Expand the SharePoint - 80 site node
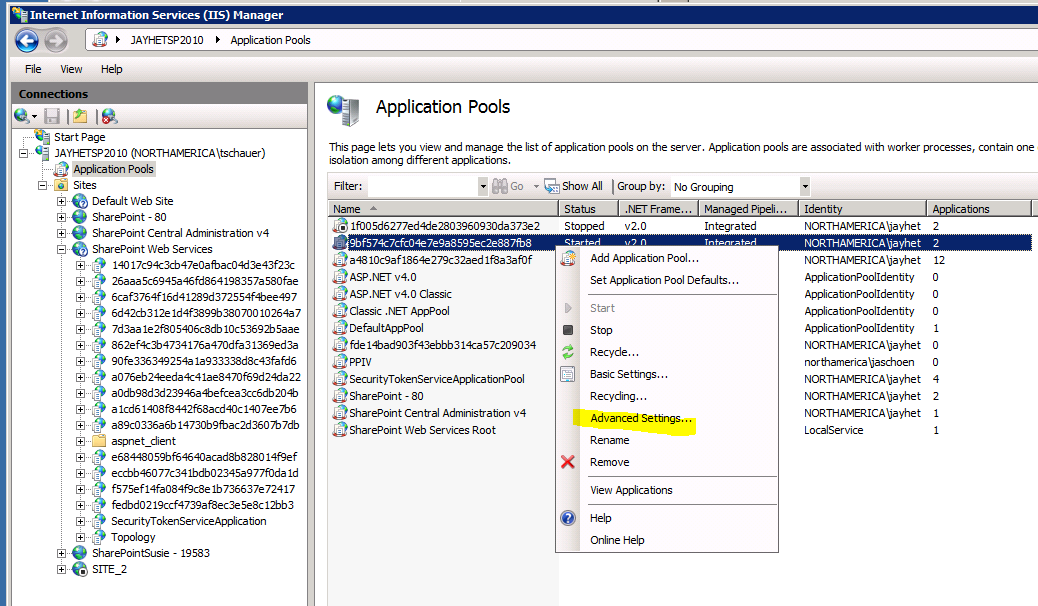 [62, 217]
